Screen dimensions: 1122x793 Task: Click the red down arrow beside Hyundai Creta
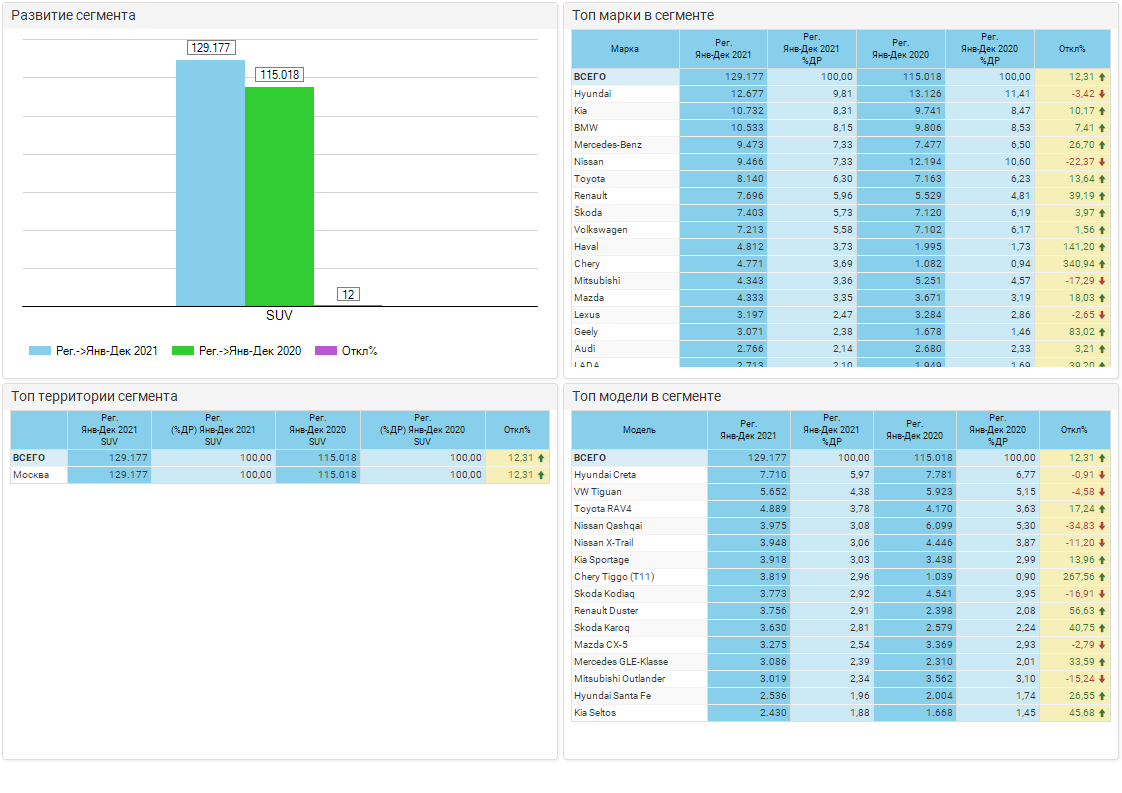1102,475
